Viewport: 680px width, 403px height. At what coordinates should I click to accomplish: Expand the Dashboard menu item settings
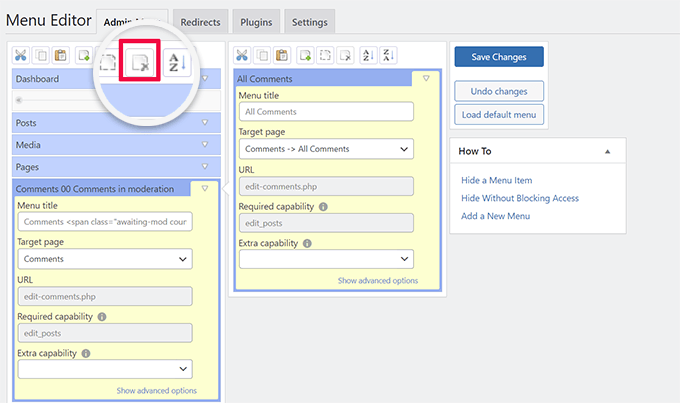tap(205, 79)
